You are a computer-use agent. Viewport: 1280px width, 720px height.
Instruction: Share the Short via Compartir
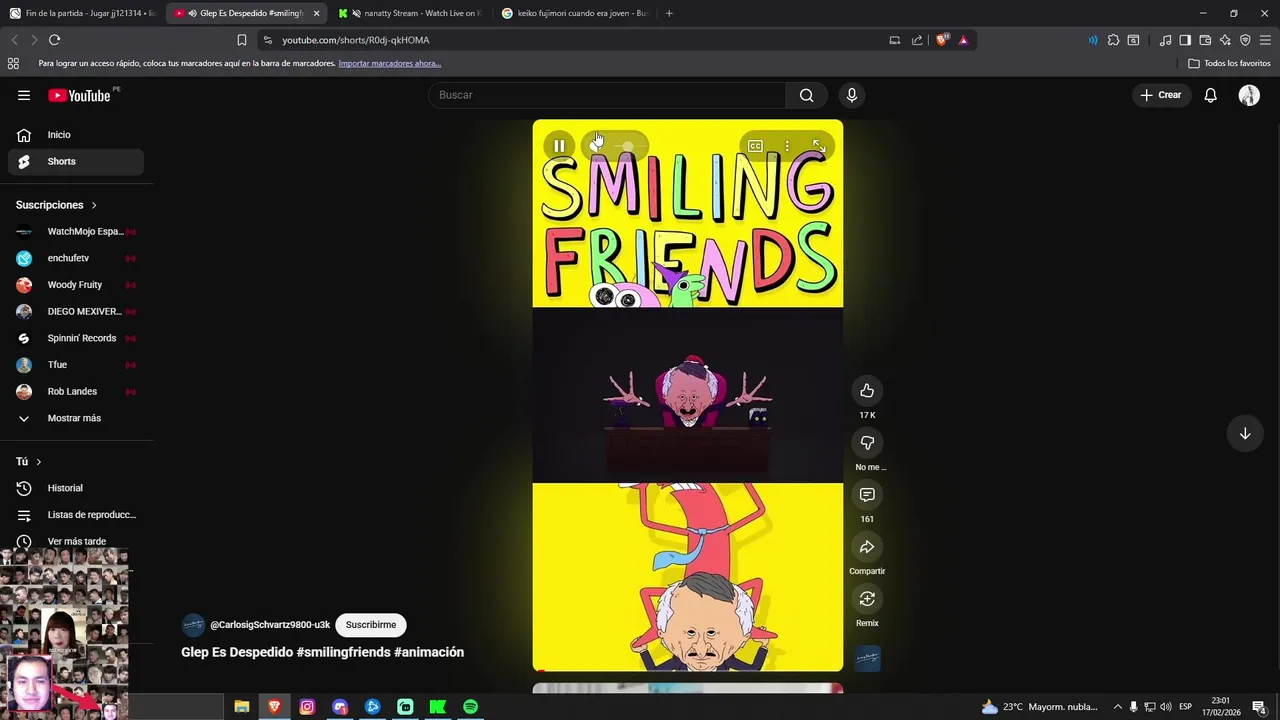867,547
